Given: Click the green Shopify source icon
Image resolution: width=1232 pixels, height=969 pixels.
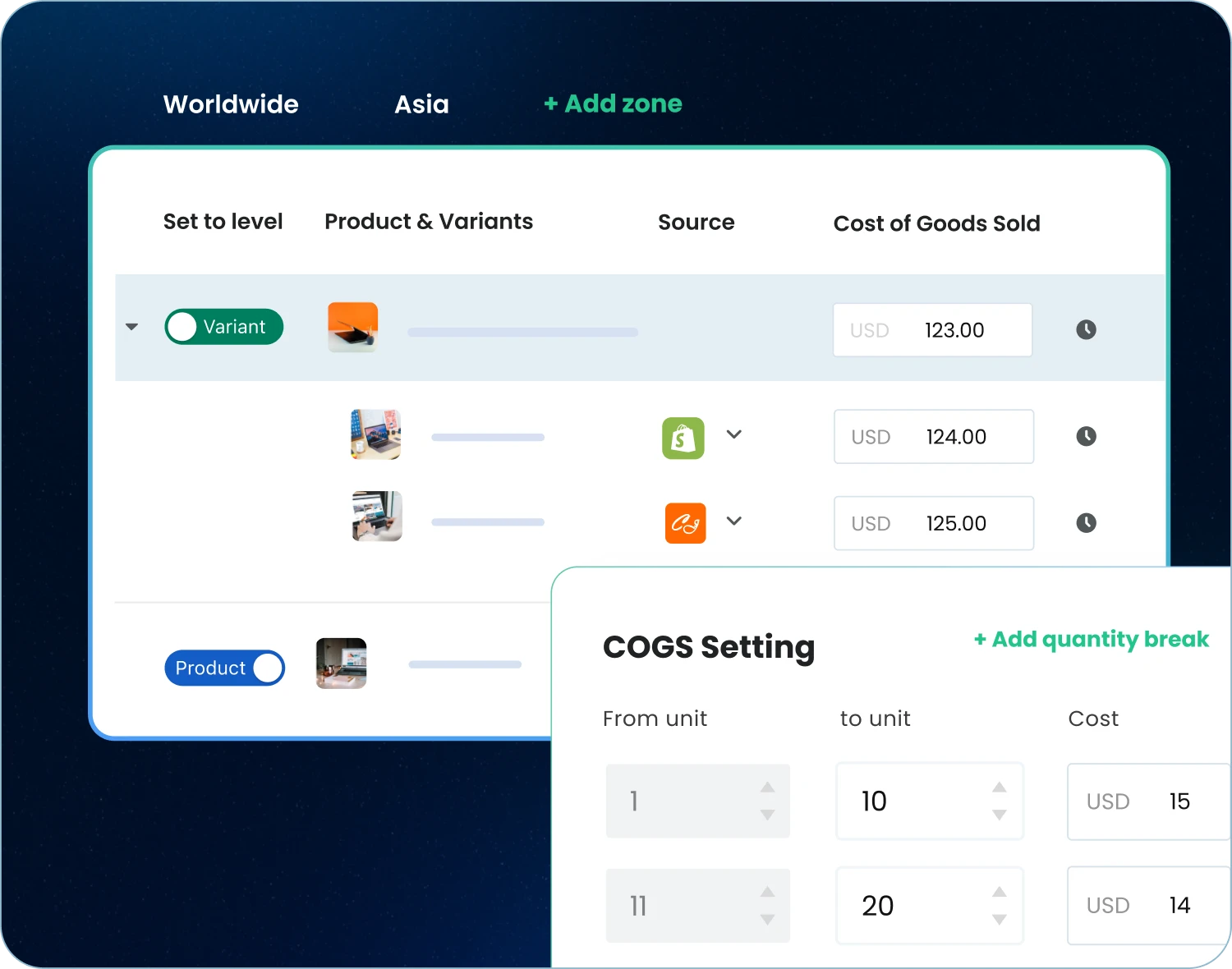Looking at the screenshot, I should [x=683, y=438].
